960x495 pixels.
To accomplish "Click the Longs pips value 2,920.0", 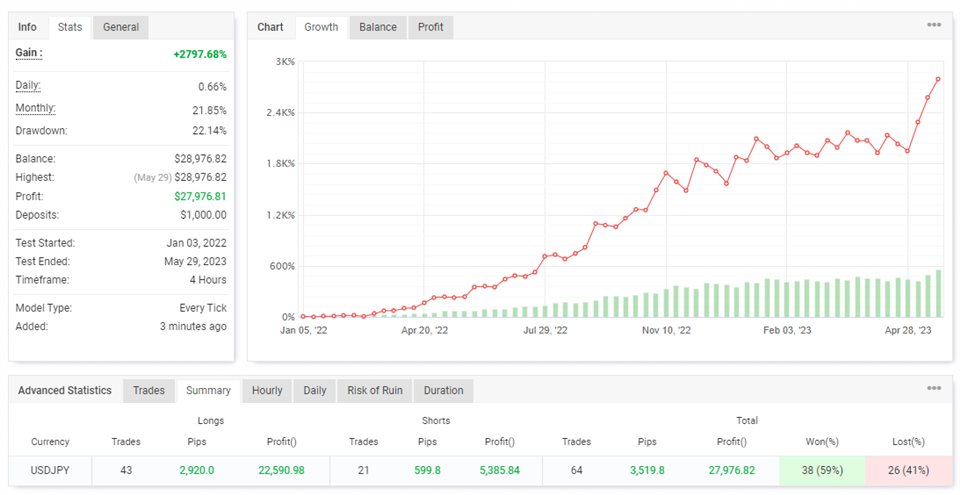I will 197,470.
